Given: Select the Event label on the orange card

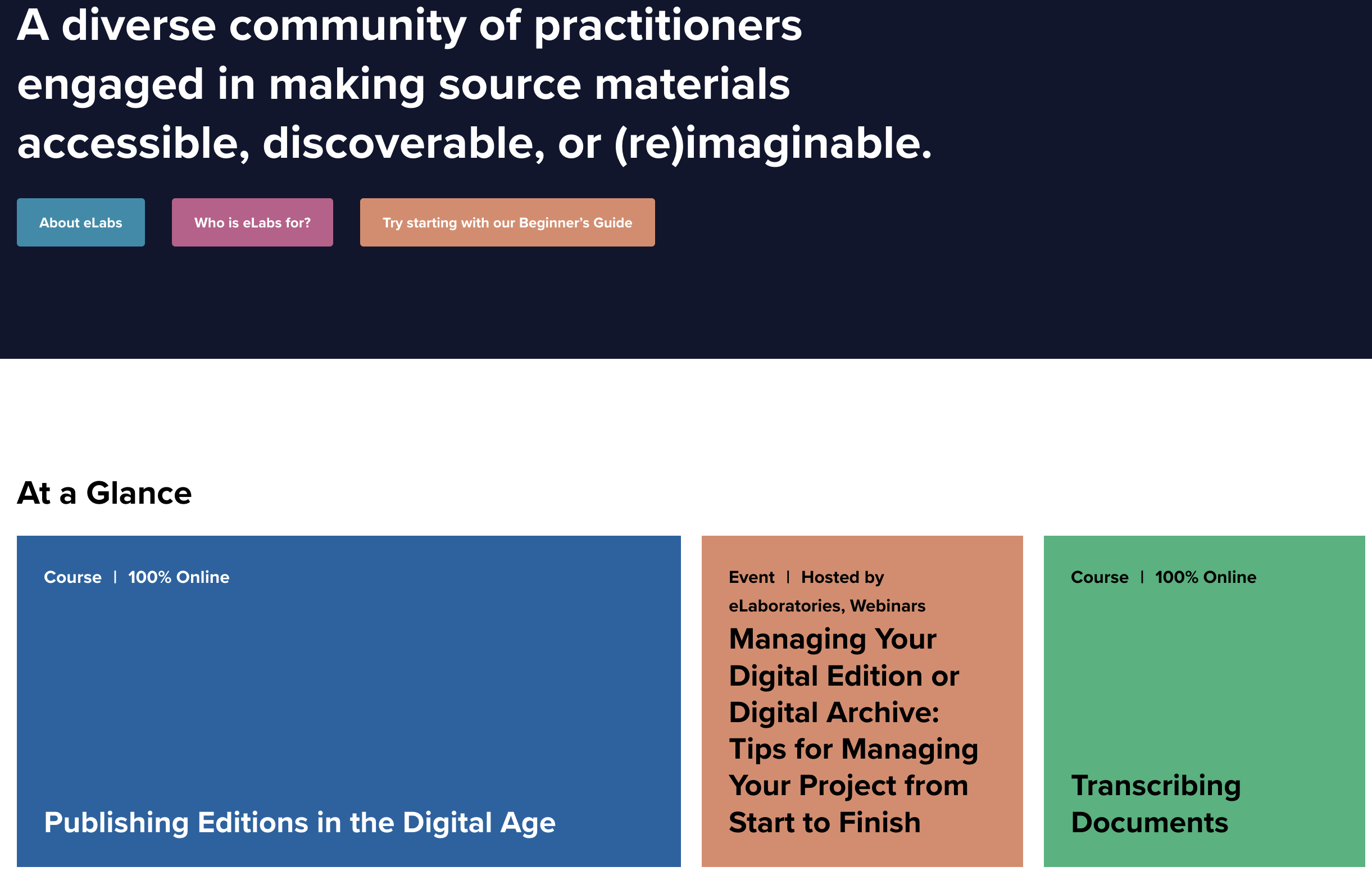Looking at the screenshot, I should [x=751, y=577].
